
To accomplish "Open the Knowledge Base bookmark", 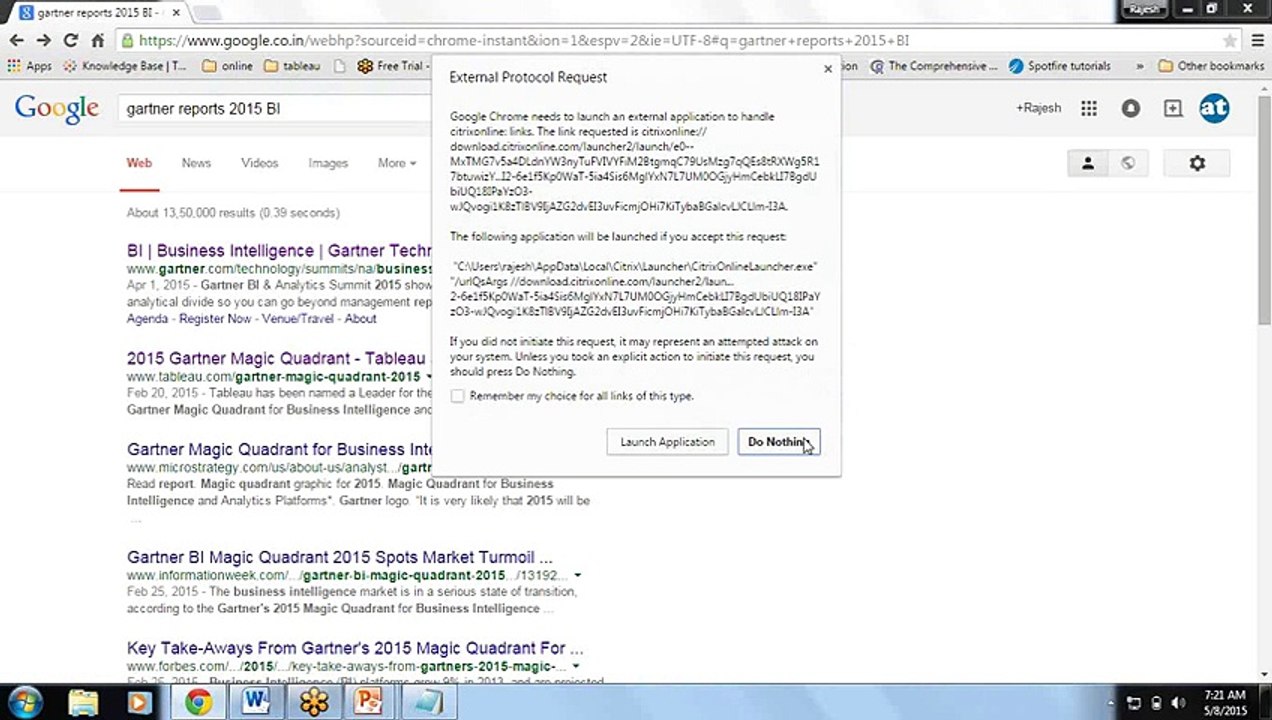I will tap(124, 66).
